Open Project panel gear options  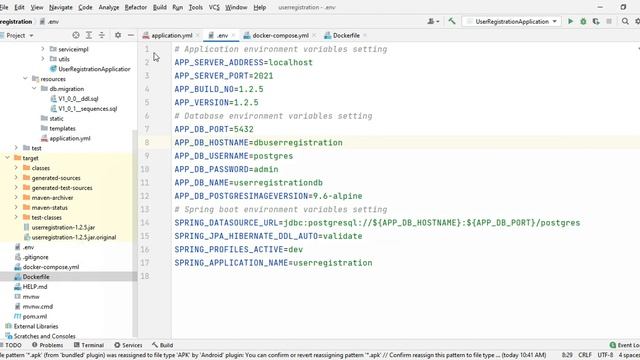118,36
